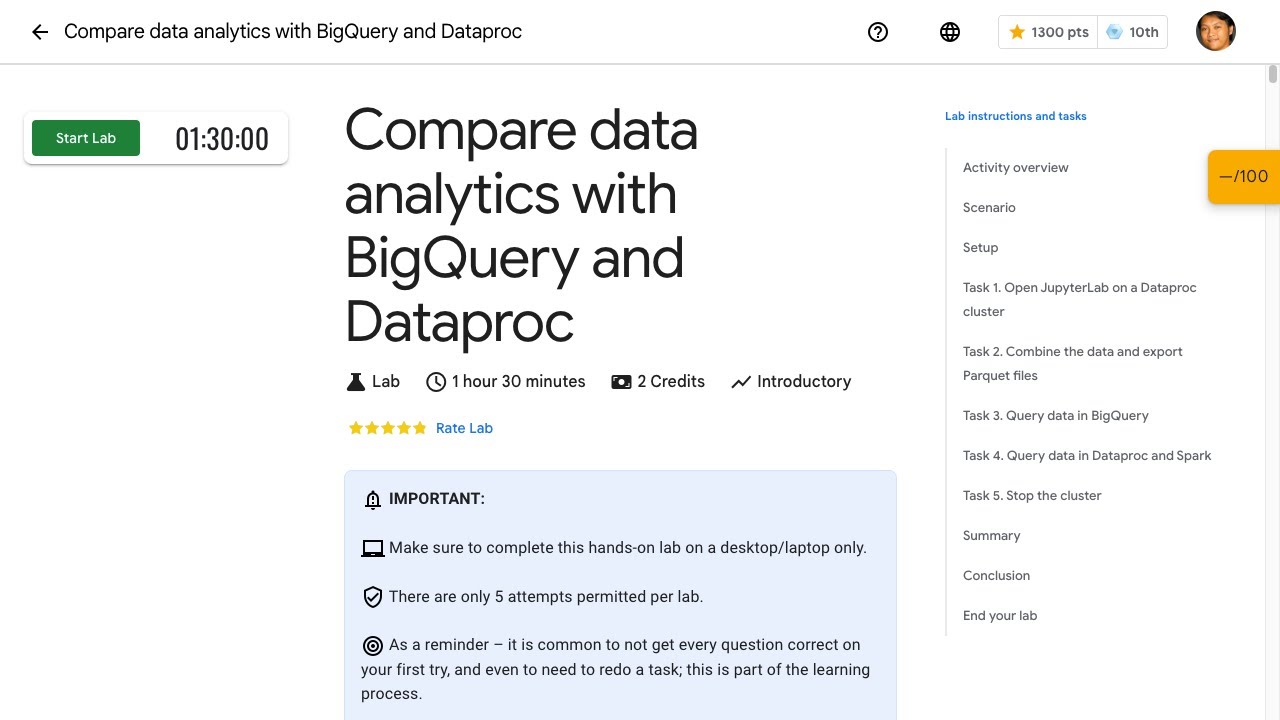Click the '1 hour 30 minutes' text

[518, 381]
